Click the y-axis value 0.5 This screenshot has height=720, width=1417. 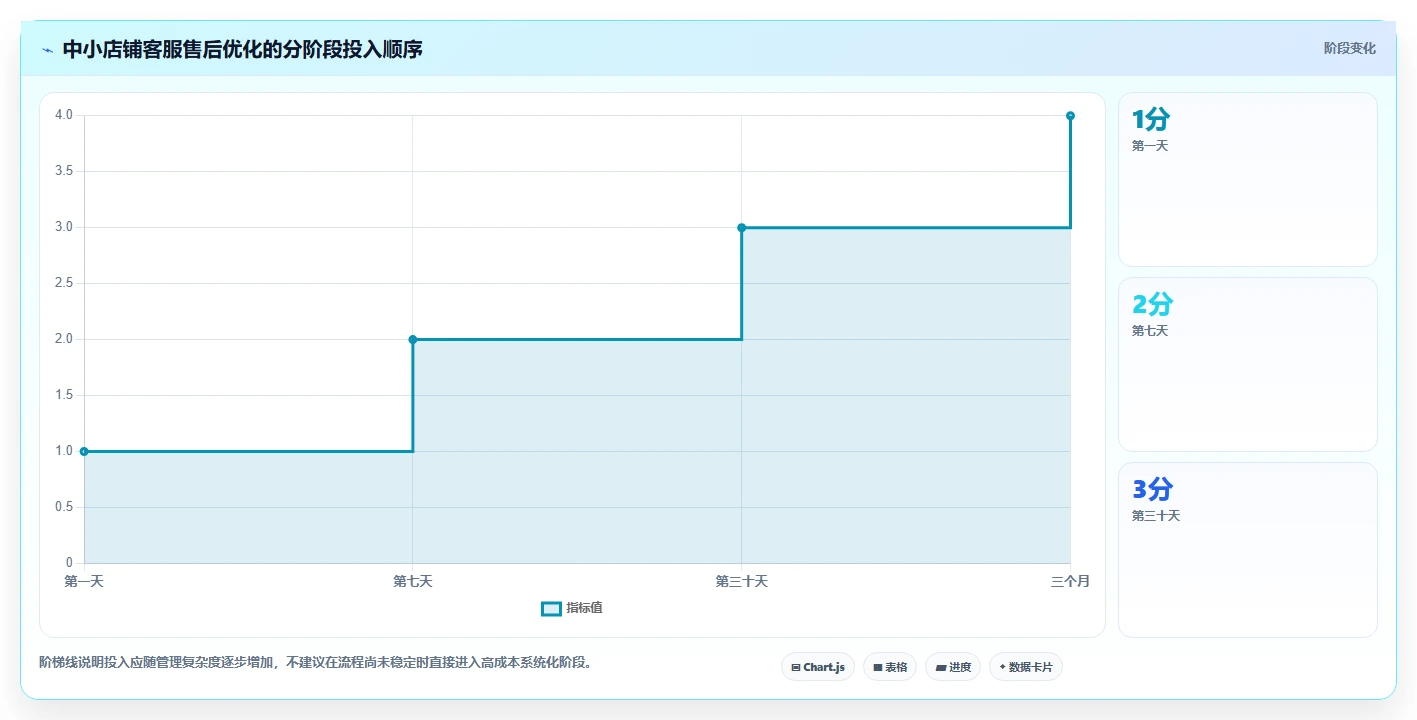(64, 507)
